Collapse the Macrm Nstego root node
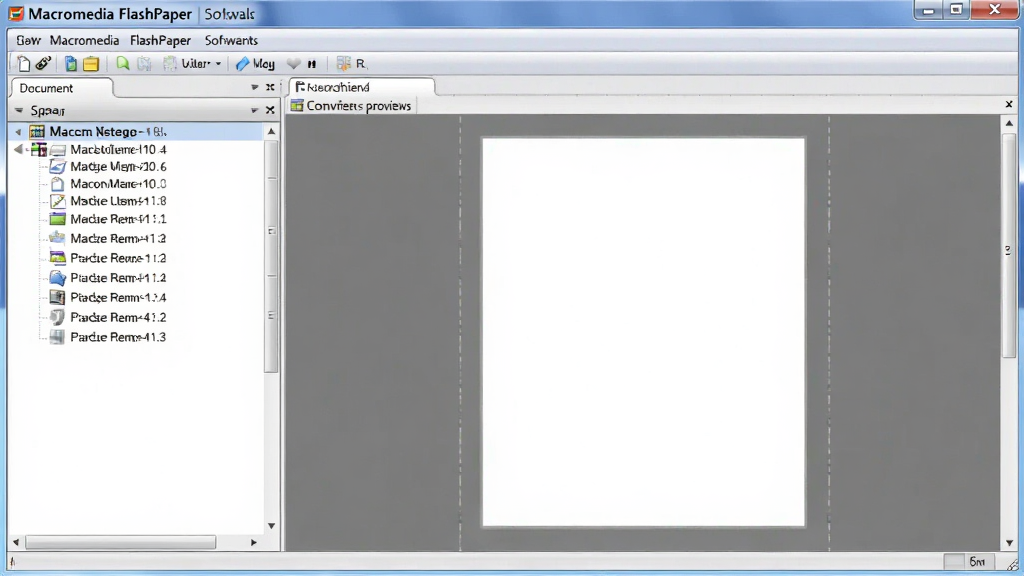Viewport: 1024px width, 576px height. tap(18, 132)
